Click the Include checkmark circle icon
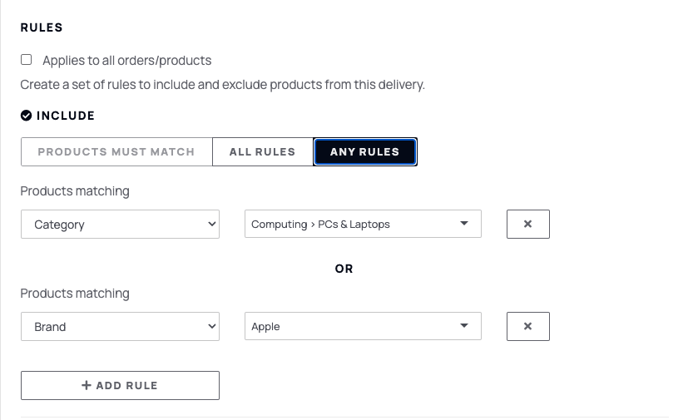Viewport: 688px width, 420px height. pyautogui.click(x=26, y=115)
